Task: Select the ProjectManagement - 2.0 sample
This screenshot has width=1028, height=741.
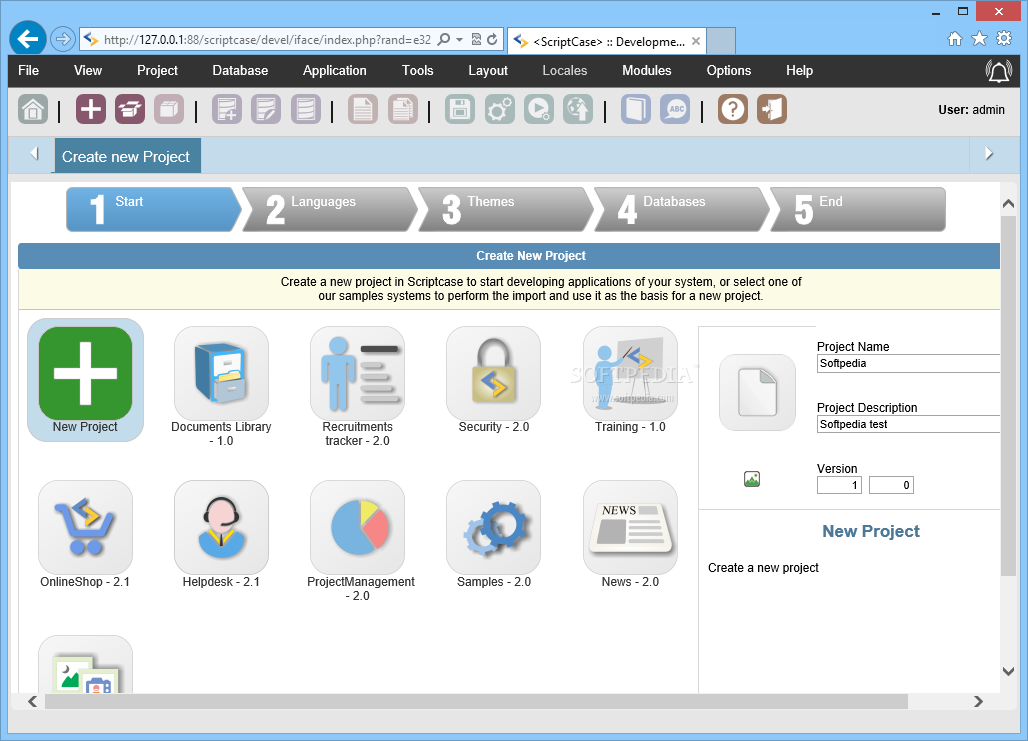Action: pos(357,528)
